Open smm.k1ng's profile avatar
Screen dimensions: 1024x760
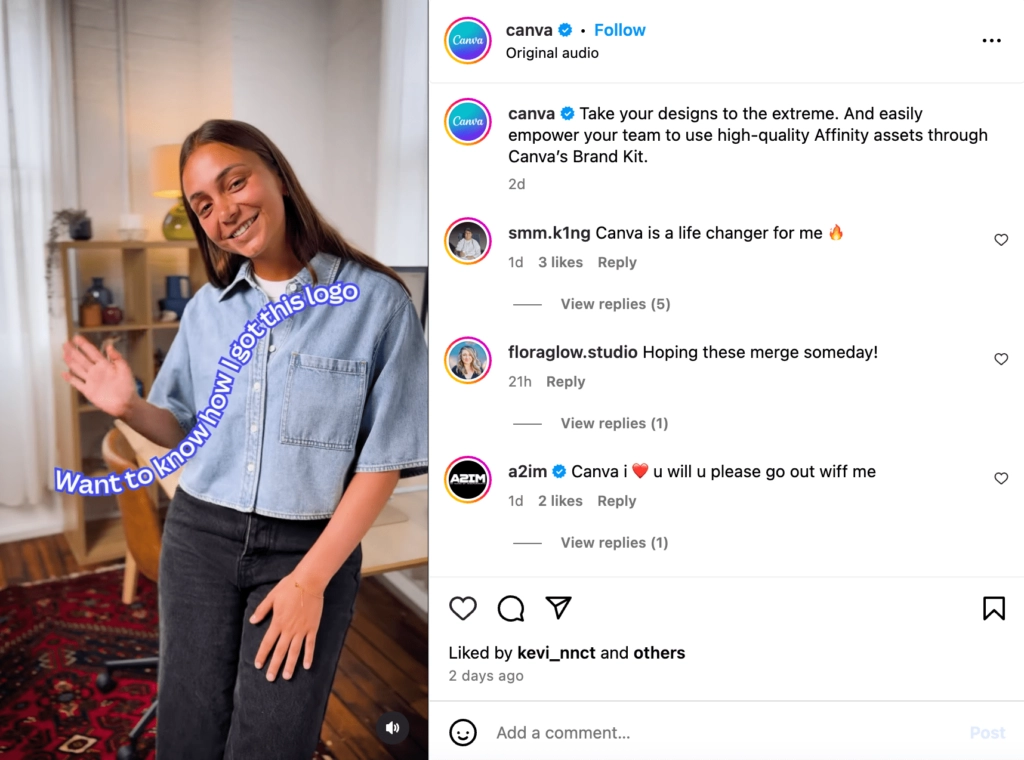468,241
